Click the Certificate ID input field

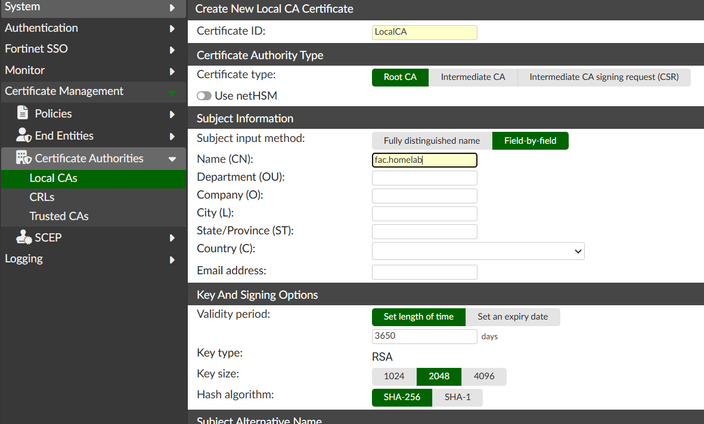(424, 32)
